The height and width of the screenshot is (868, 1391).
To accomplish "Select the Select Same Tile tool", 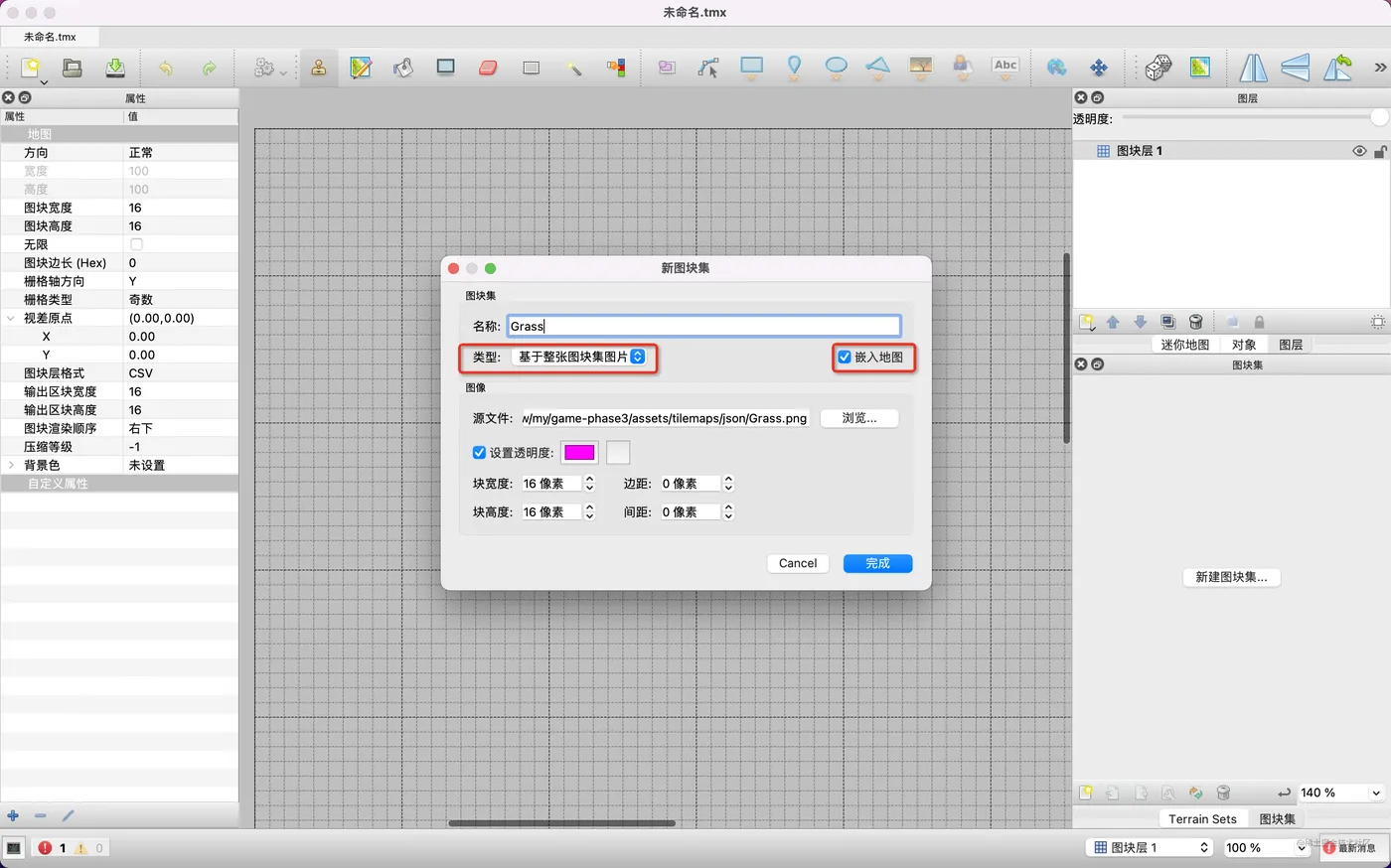I will coord(616,68).
